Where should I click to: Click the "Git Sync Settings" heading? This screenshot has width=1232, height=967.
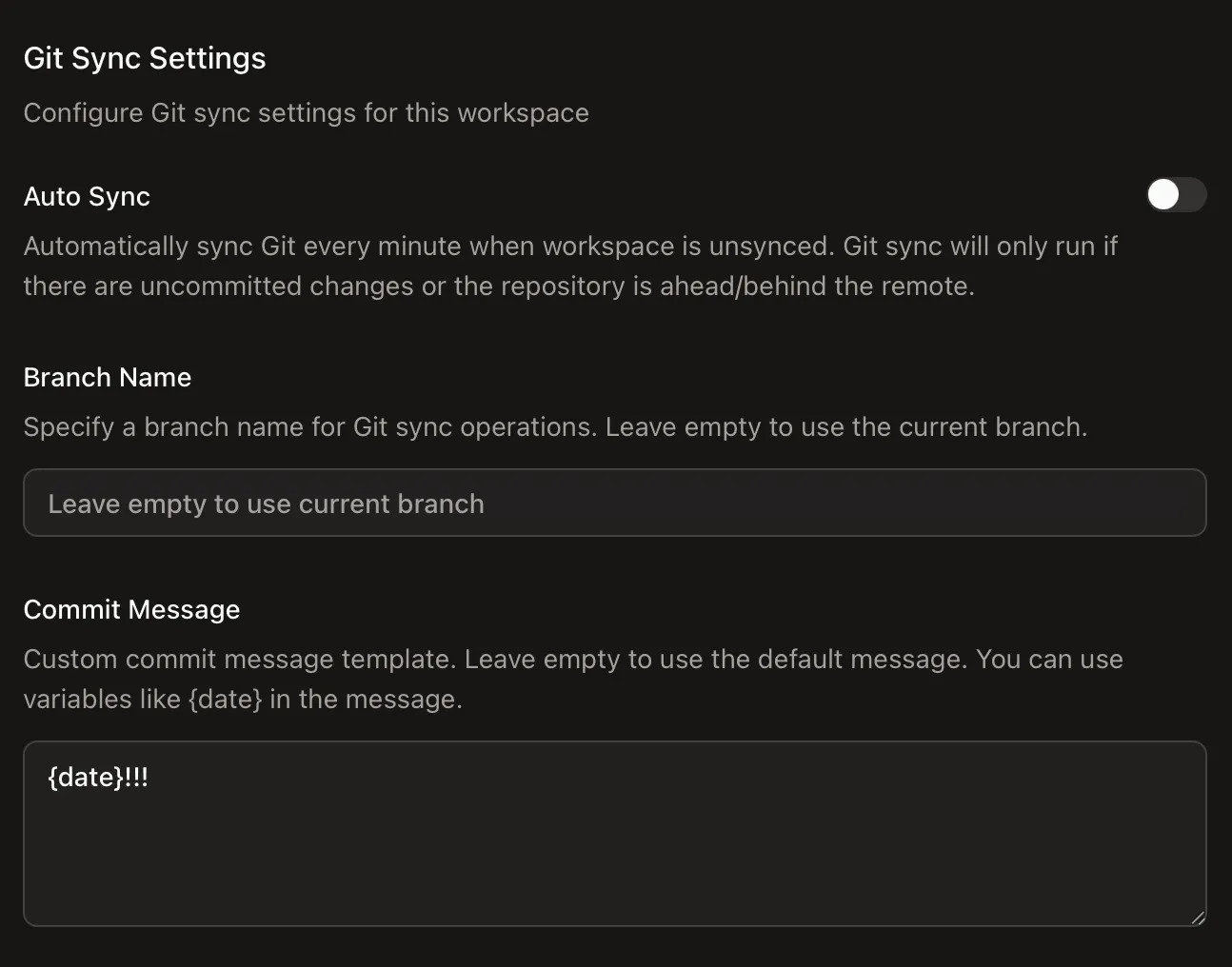(x=145, y=58)
